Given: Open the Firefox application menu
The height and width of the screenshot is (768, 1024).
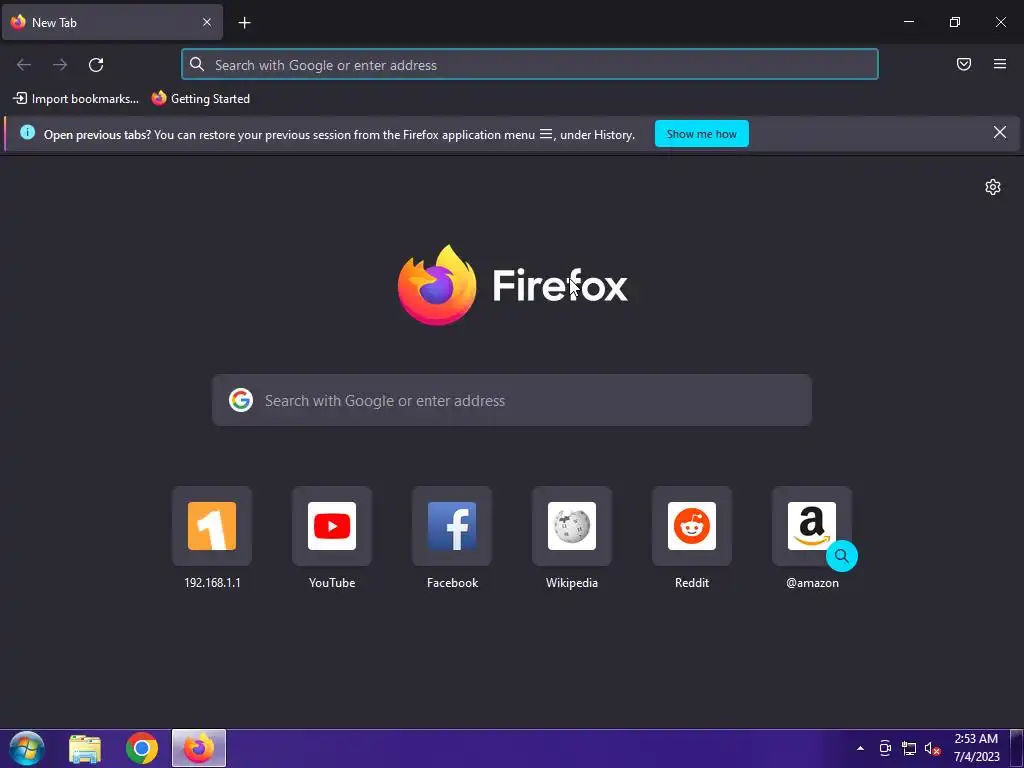Looking at the screenshot, I should tap(1000, 64).
